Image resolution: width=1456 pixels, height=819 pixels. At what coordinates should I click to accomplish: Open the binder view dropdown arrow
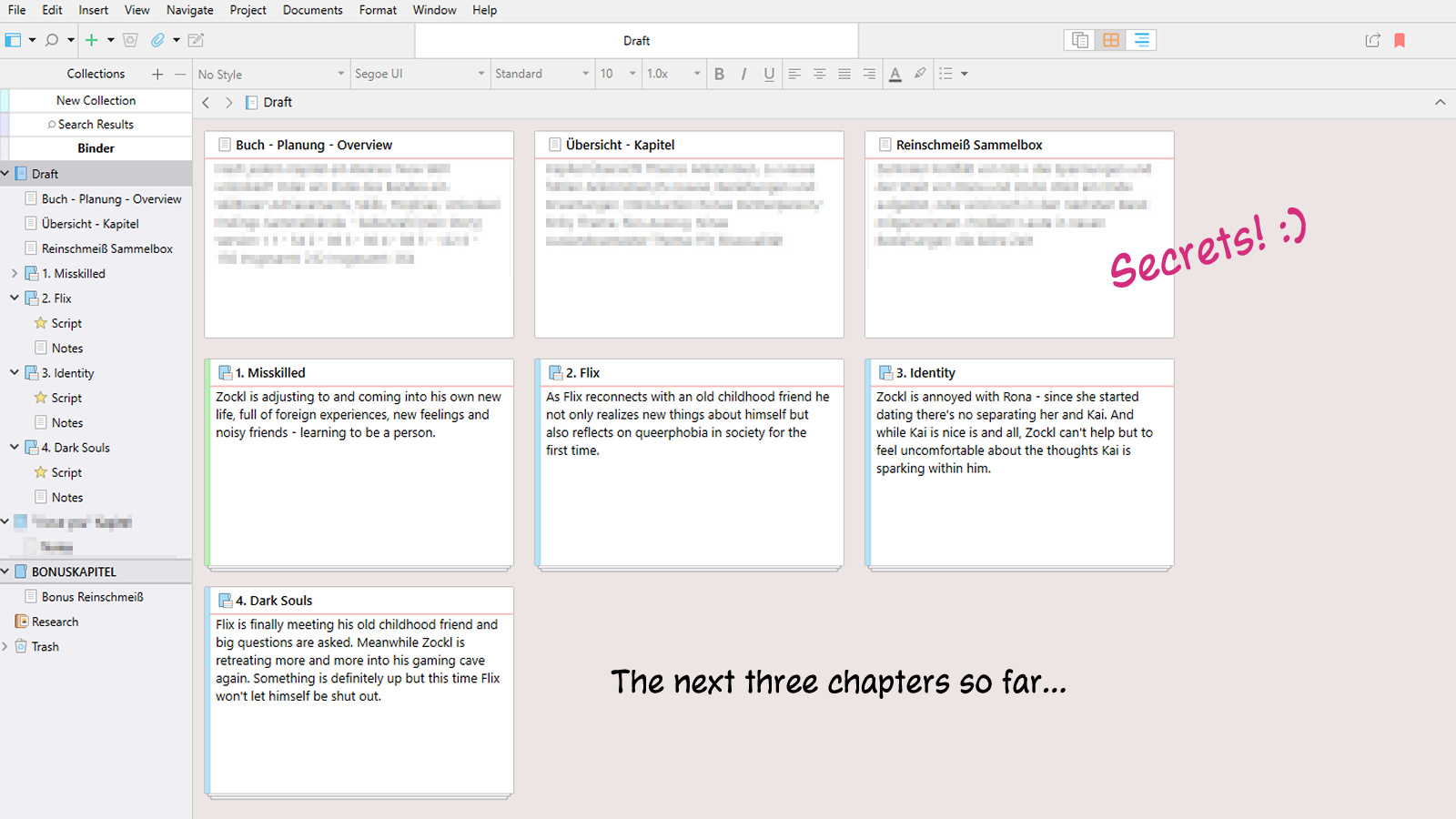[32, 40]
